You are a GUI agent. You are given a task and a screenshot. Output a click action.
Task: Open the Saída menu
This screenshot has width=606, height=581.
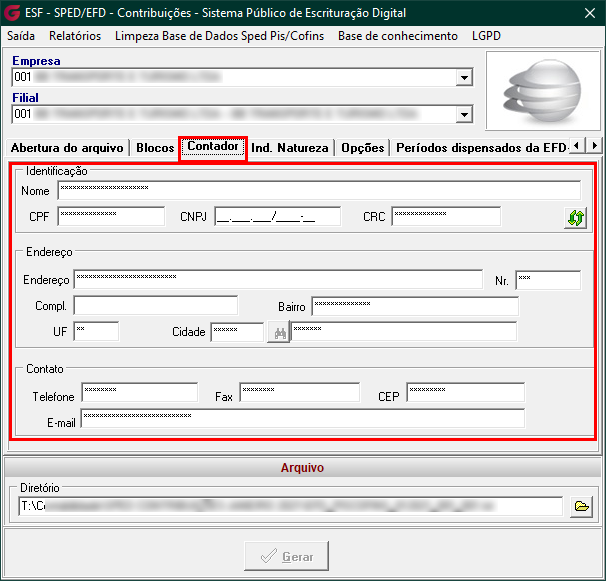pos(21,36)
